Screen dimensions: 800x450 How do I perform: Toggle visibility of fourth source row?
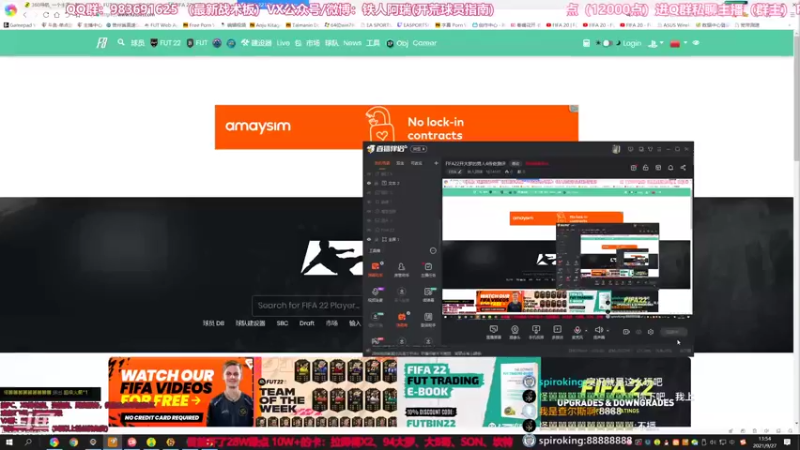(369, 202)
